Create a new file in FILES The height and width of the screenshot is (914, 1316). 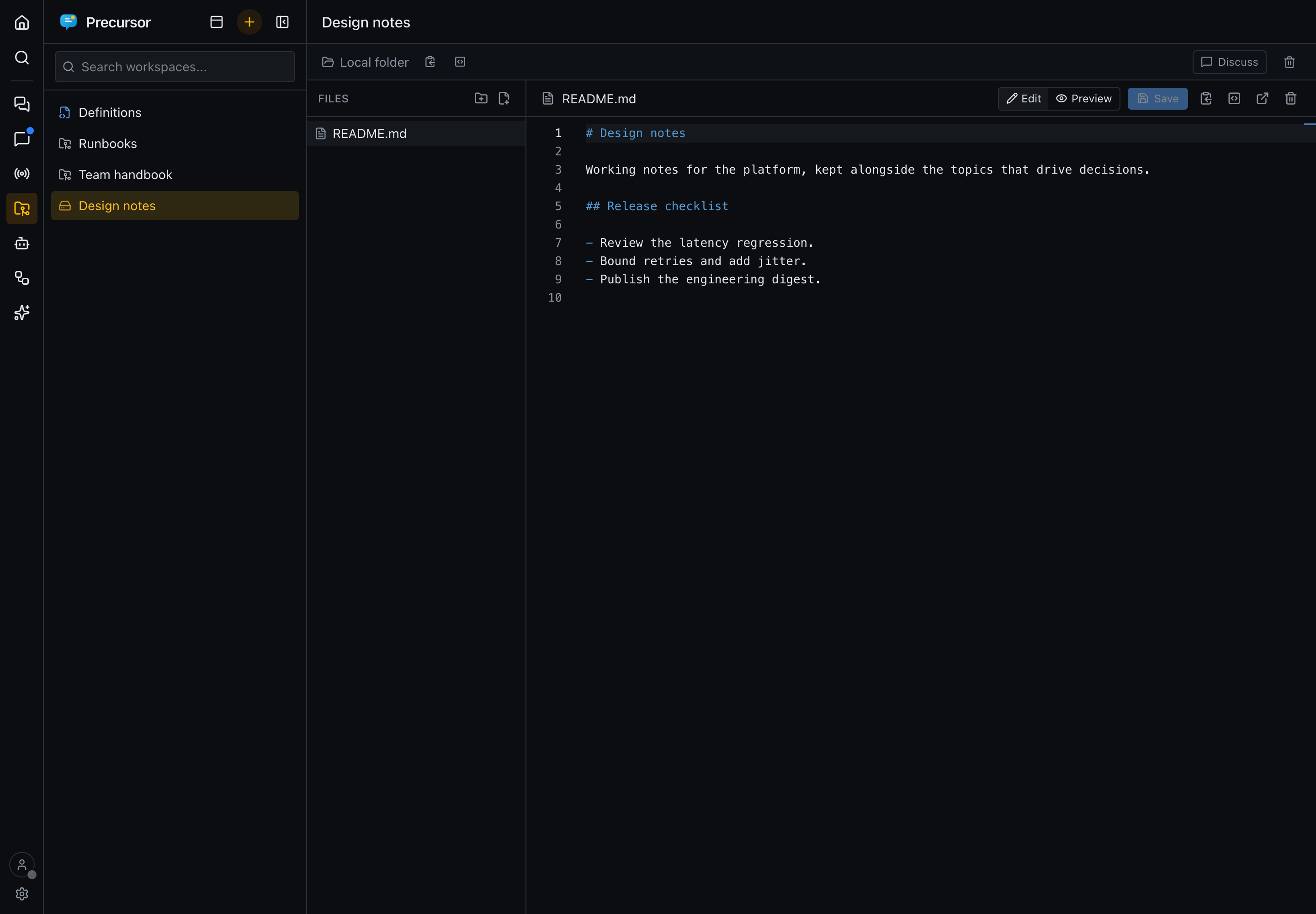(504, 99)
